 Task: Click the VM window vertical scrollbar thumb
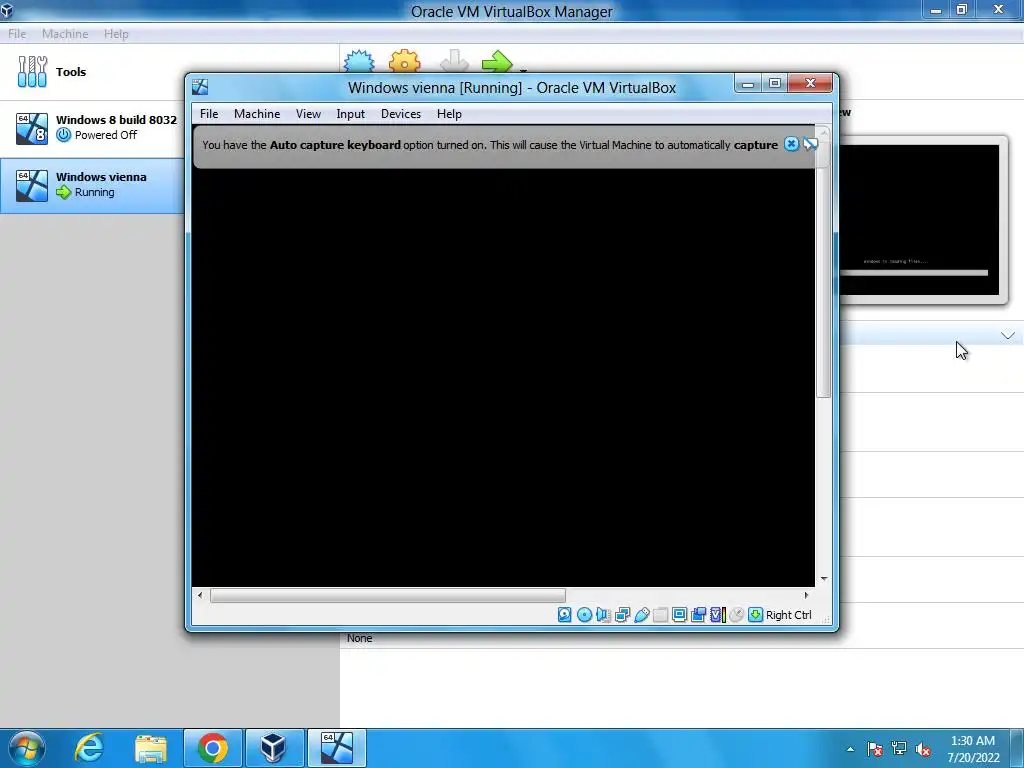(824, 268)
